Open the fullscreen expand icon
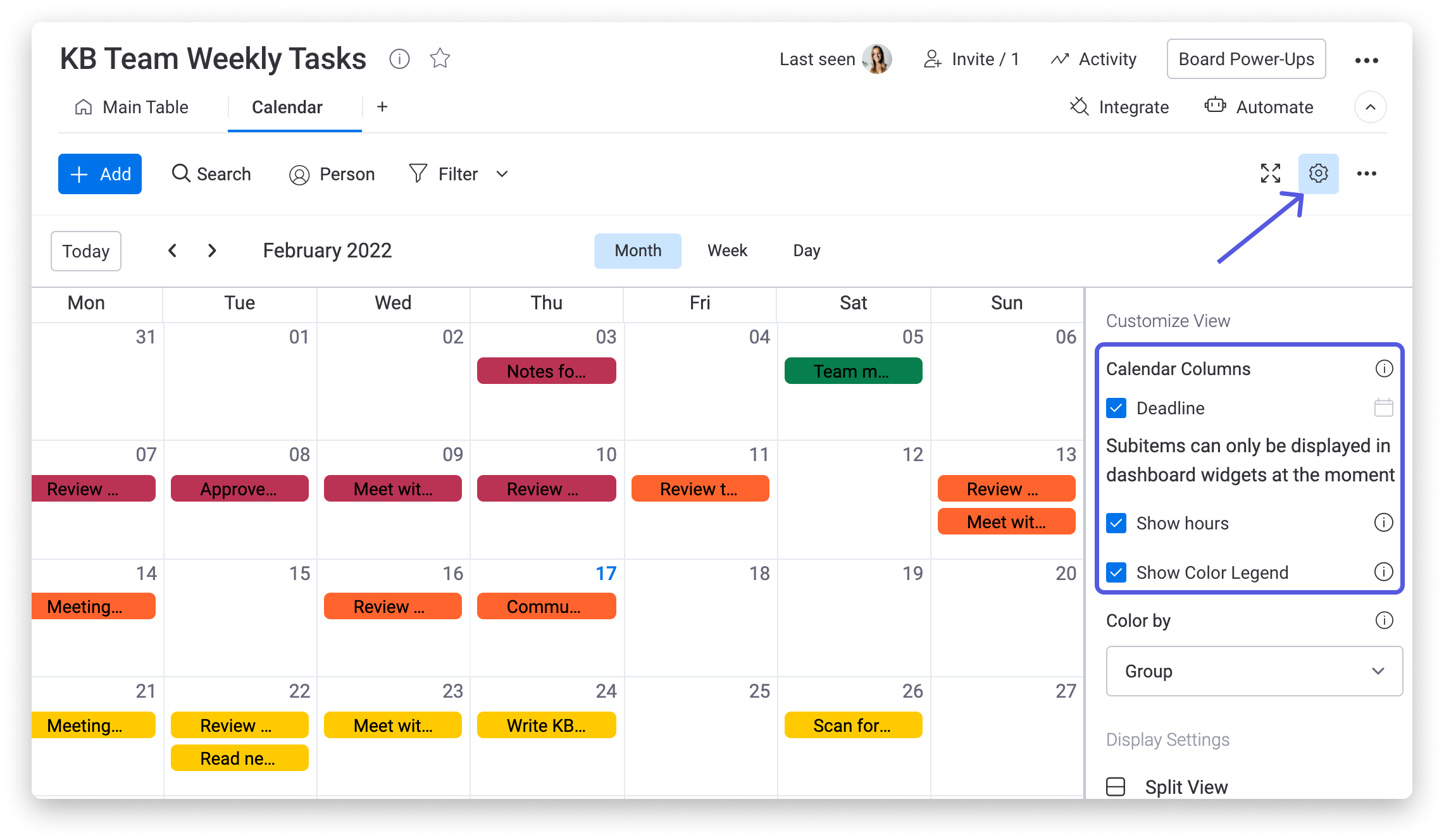The height and width of the screenshot is (840, 1444). 1271,173
